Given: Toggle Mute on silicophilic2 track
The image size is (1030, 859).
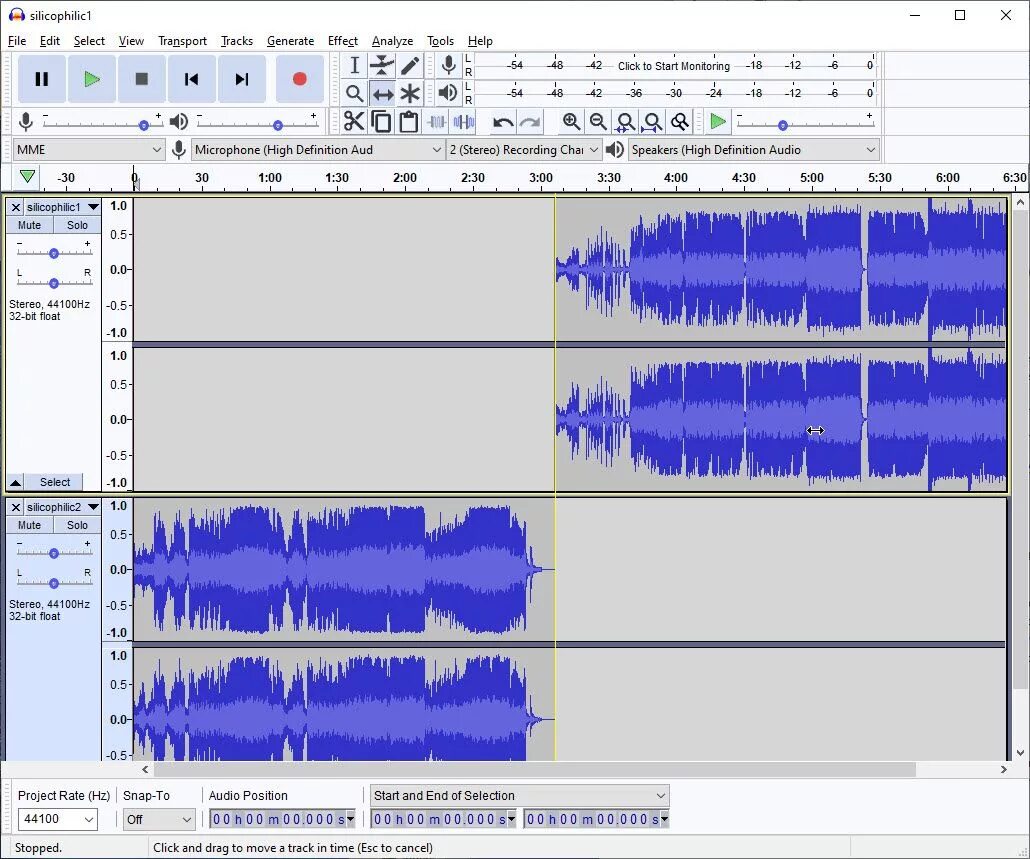Looking at the screenshot, I should tap(28, 525).
